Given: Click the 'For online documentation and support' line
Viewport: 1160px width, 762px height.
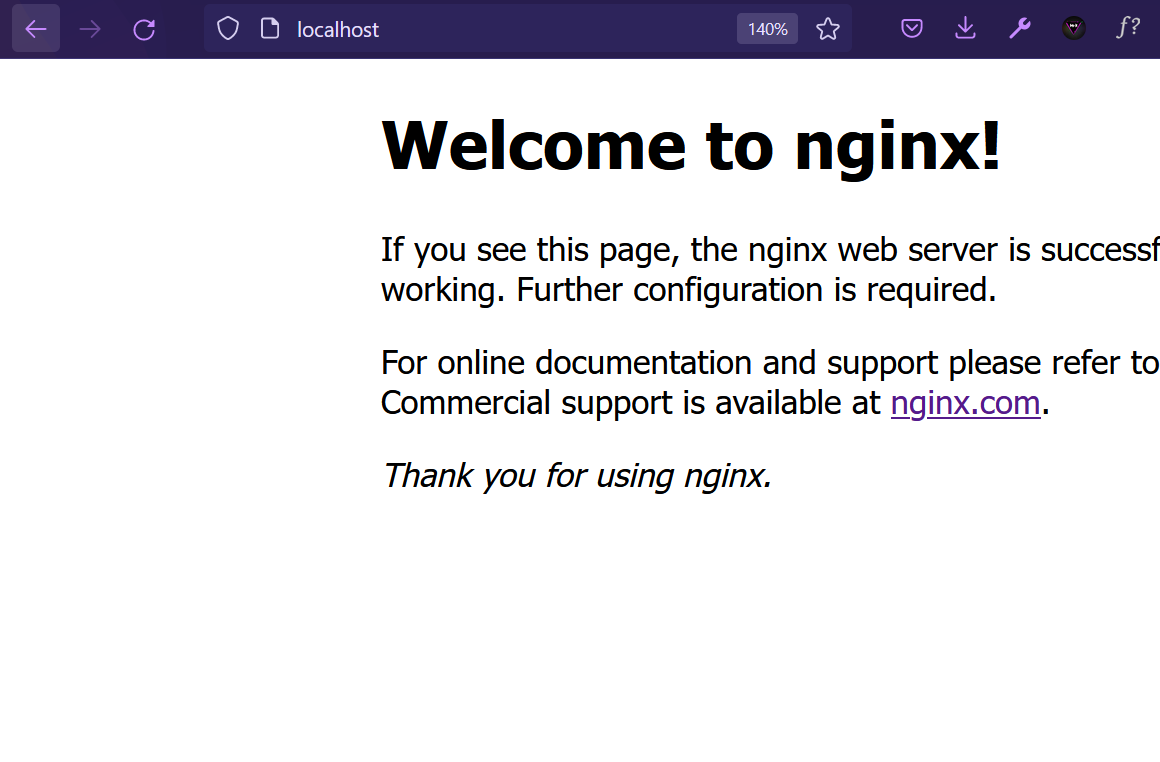Looking at the screenshot, I should [x=770, y=363].
